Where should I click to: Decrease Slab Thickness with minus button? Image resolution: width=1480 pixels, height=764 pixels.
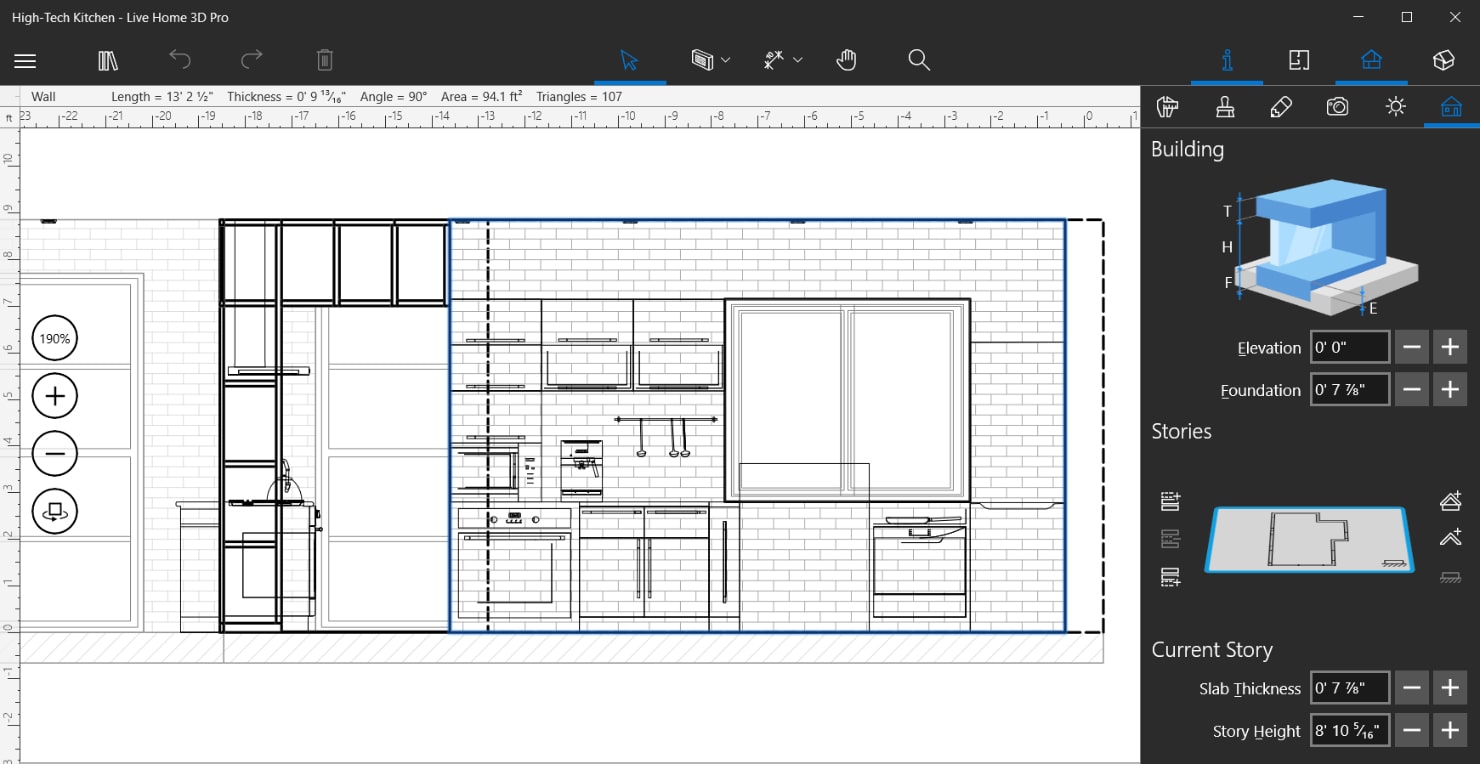point(1412,687)
